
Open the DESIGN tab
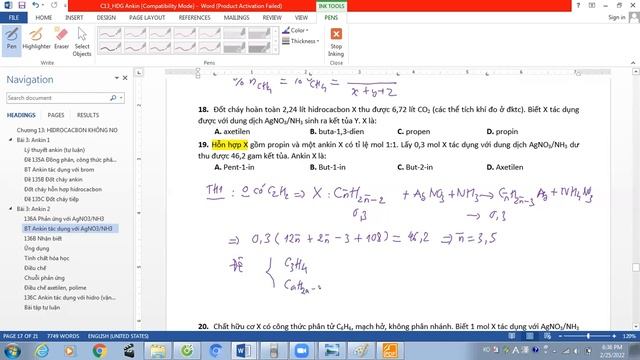point(106,18)
